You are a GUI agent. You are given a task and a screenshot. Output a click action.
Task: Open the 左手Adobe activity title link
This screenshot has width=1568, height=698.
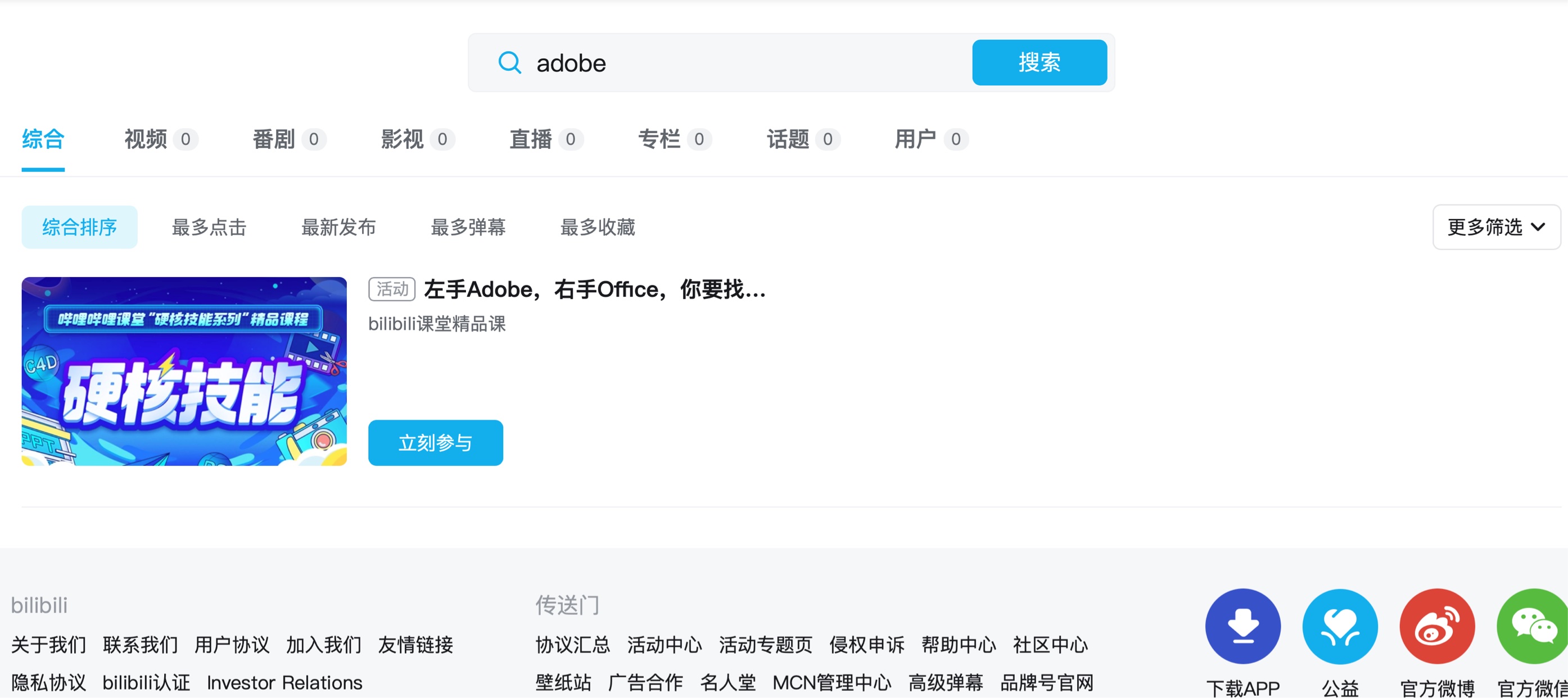[x=594, y=289]
